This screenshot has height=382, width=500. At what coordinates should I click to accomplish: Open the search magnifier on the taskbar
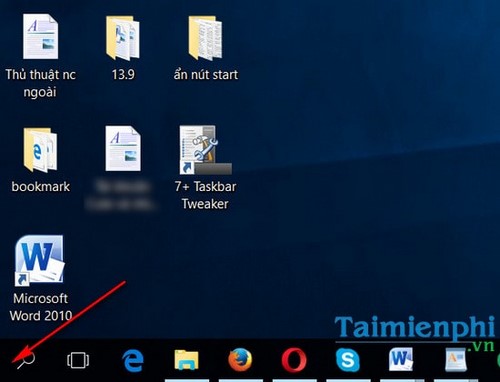coord(26,360)
